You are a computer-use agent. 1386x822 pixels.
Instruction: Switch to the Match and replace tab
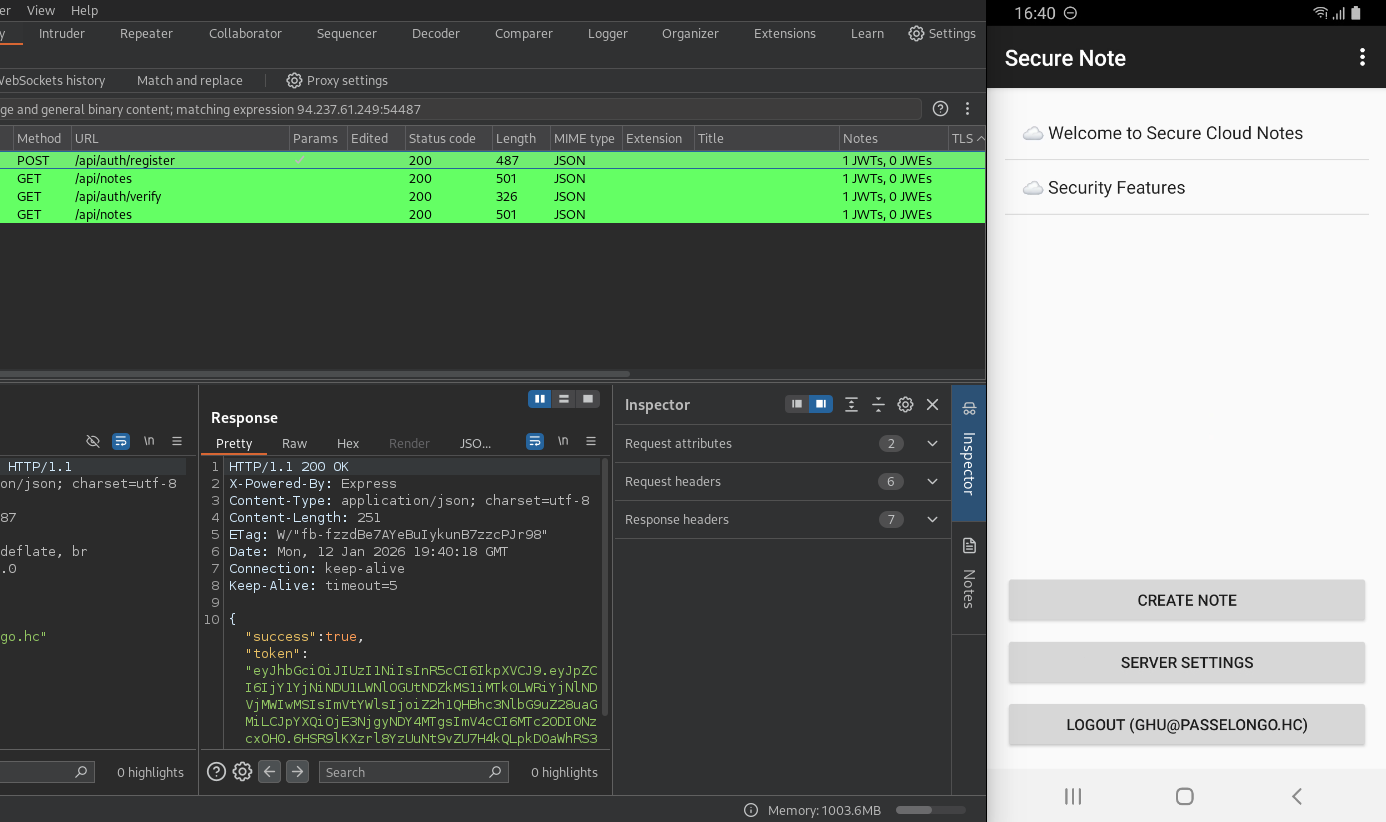coord(190,80)
